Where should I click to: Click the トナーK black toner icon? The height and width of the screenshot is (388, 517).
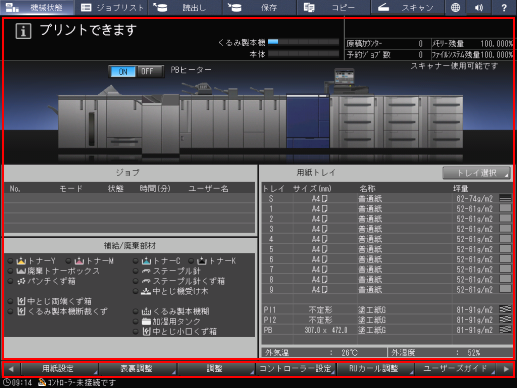pyautogui.click(x=202, y=261)
